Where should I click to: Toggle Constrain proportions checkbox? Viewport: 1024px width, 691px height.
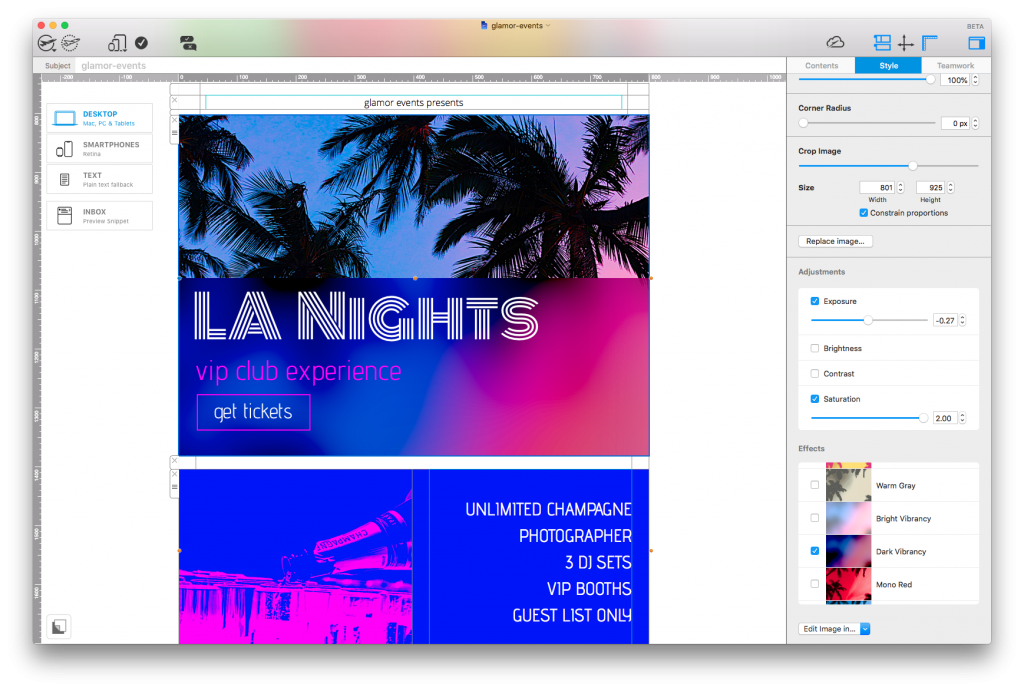[863, 213]
